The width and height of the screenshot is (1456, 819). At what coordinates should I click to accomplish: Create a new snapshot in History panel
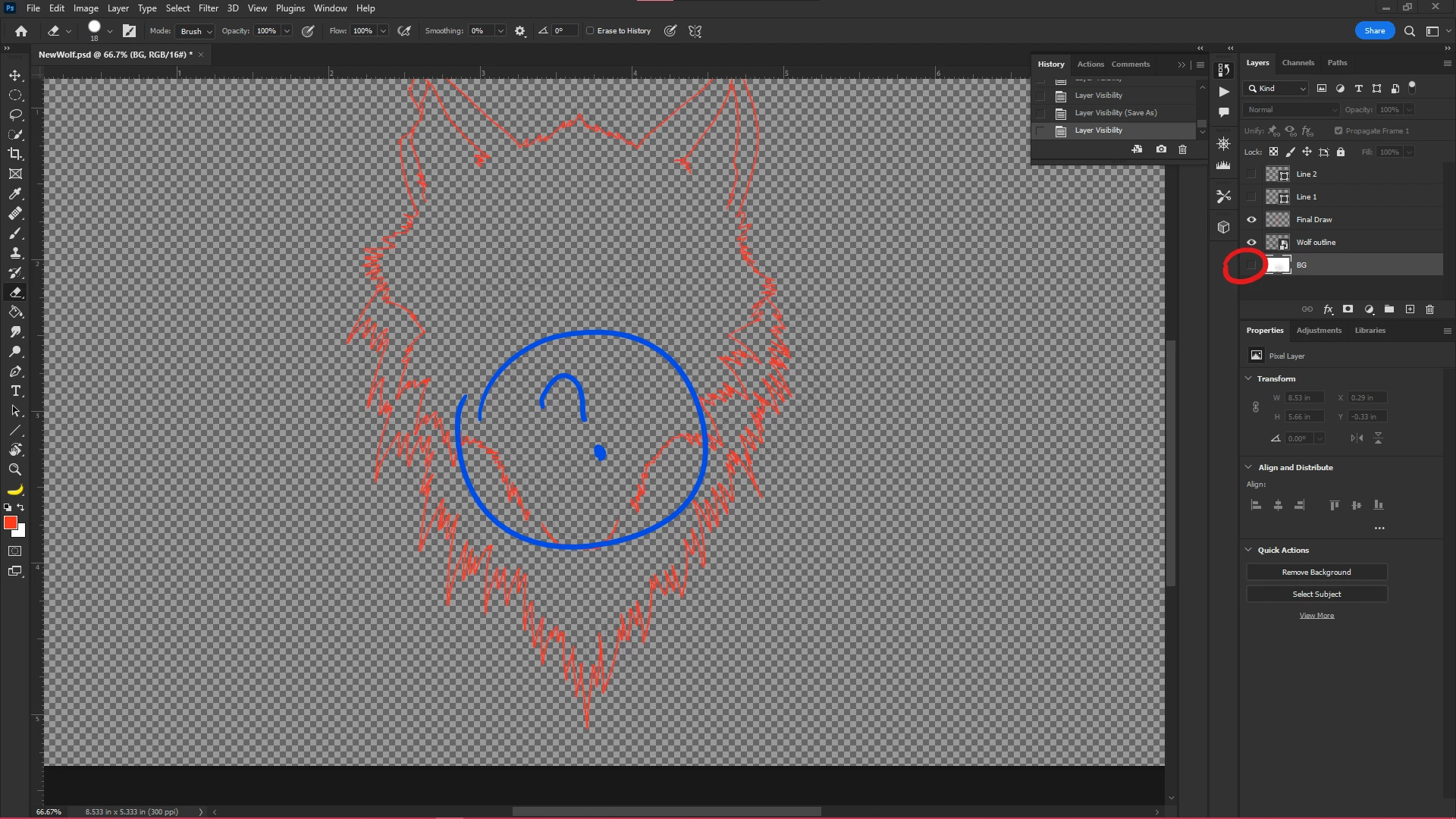1161,149
